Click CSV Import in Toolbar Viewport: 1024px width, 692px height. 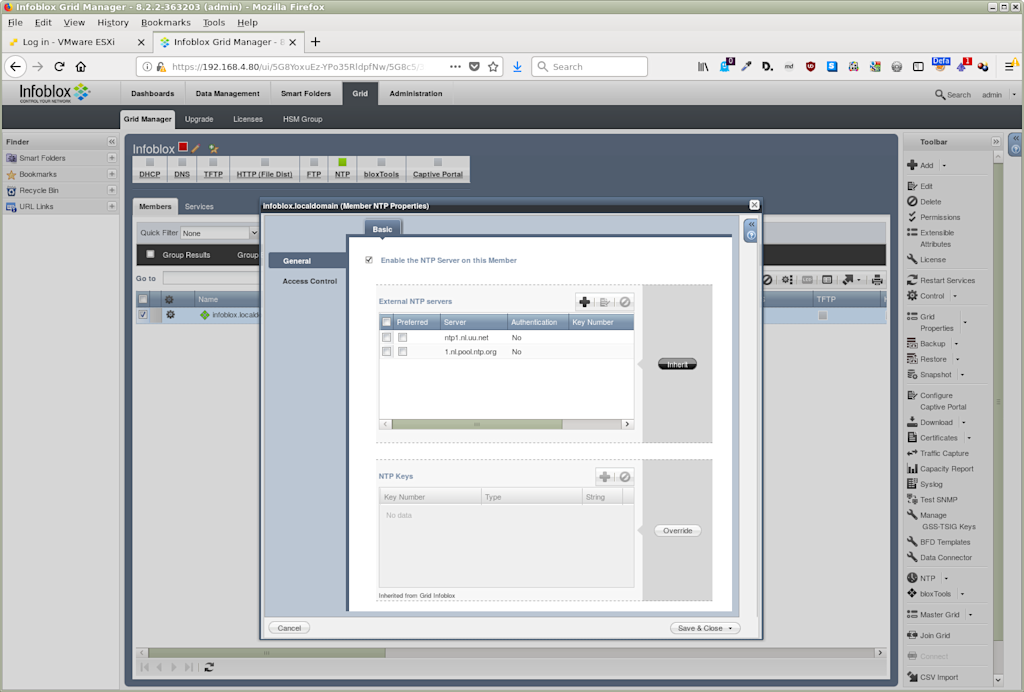933,677
